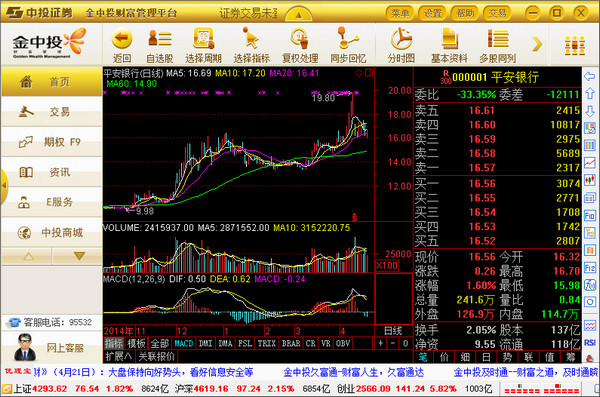Open the 资讯 sidebar menu item
Screen dimensions: 600x397
[51, 172]
